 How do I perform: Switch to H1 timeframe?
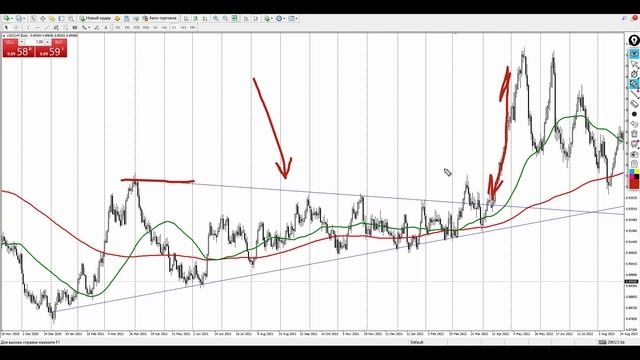[x=156, y=27]
